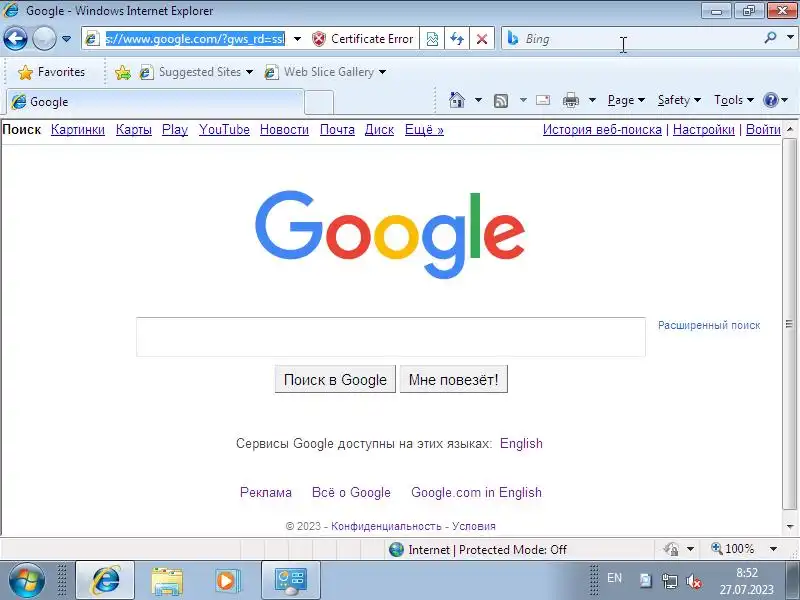Screen dimensions: 800x600
Task: Open История веб-поиска link
Action: pos(602,130)
